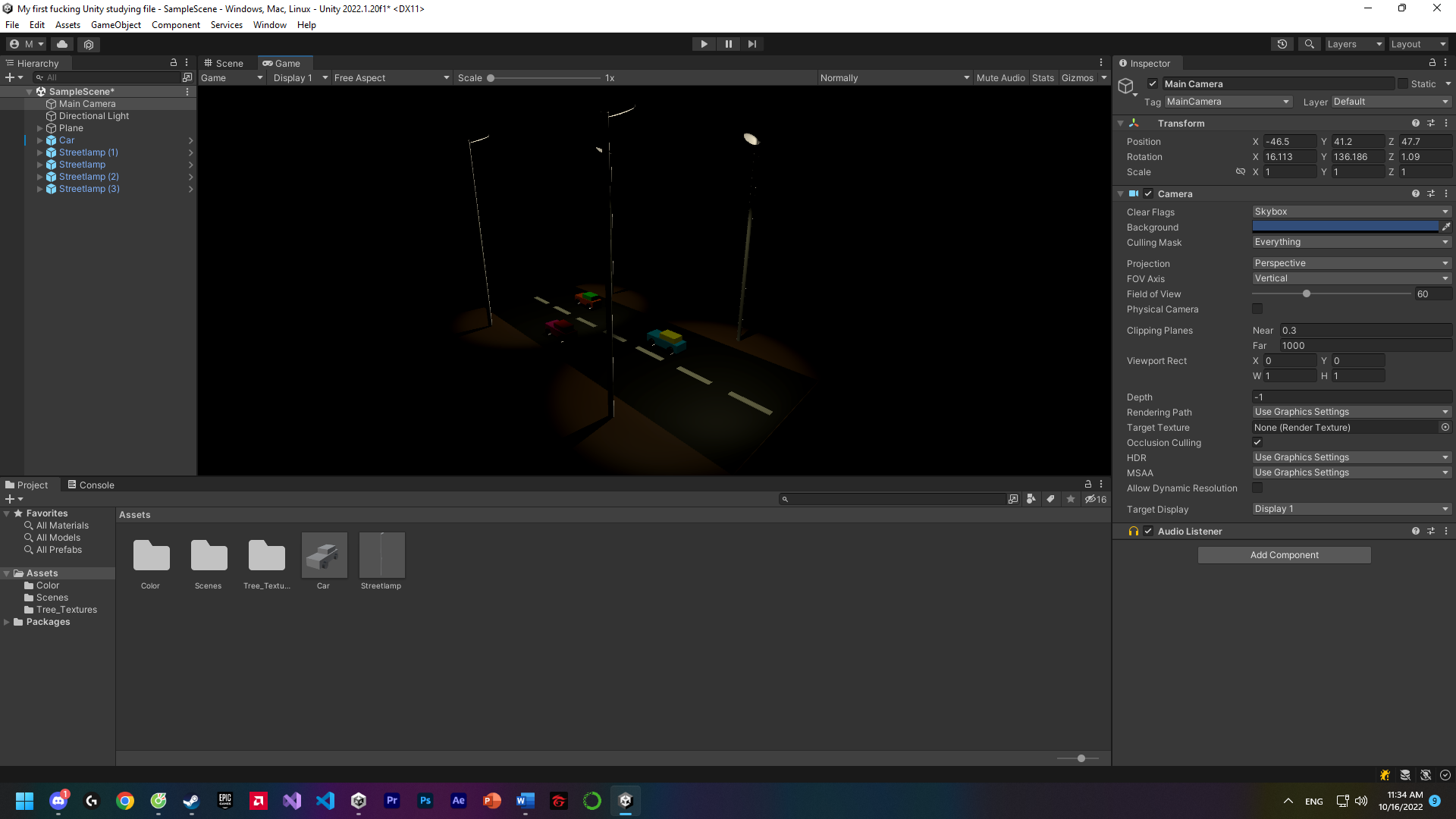Toggle Occlusion Culling off
The image size is (1456, 819).
pyautogui.click(x=1258, y=442)
